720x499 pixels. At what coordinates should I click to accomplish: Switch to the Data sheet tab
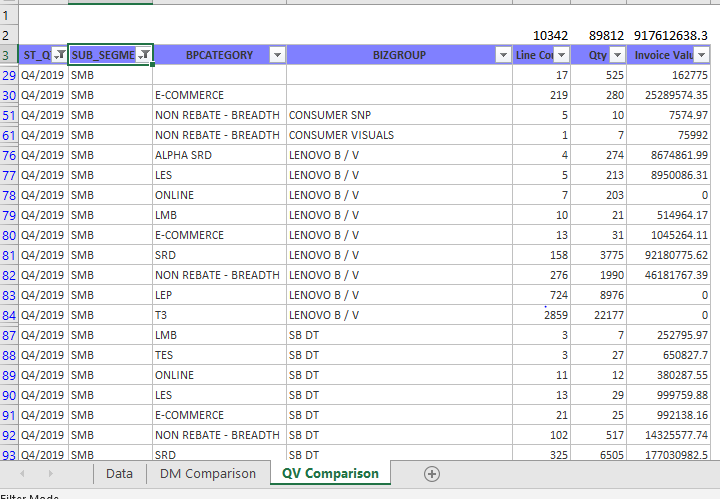[119, 473]
